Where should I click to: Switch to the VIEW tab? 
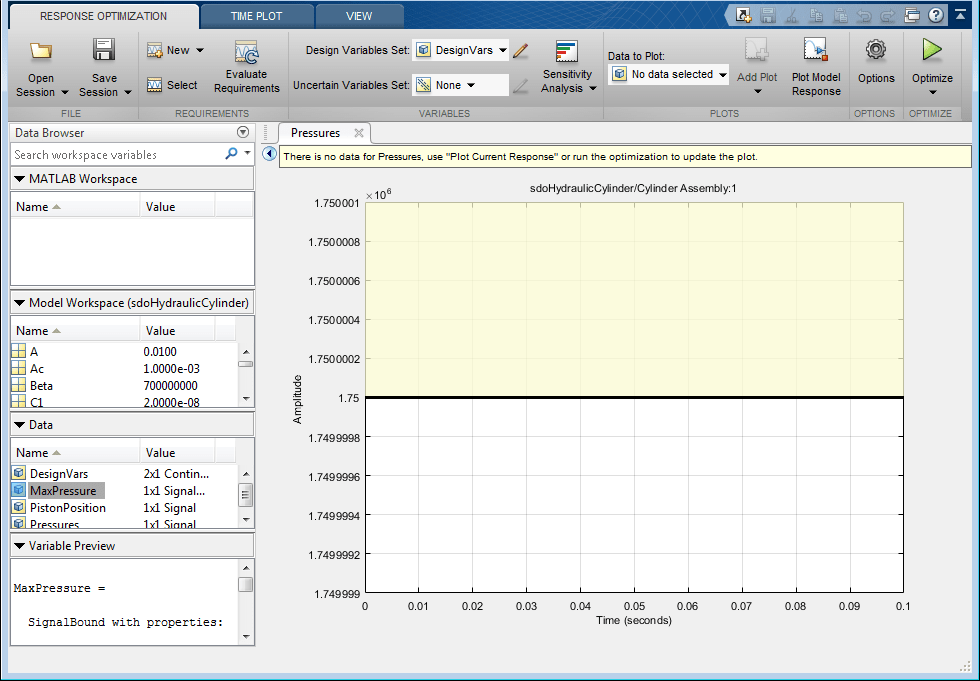click(359, 16)
